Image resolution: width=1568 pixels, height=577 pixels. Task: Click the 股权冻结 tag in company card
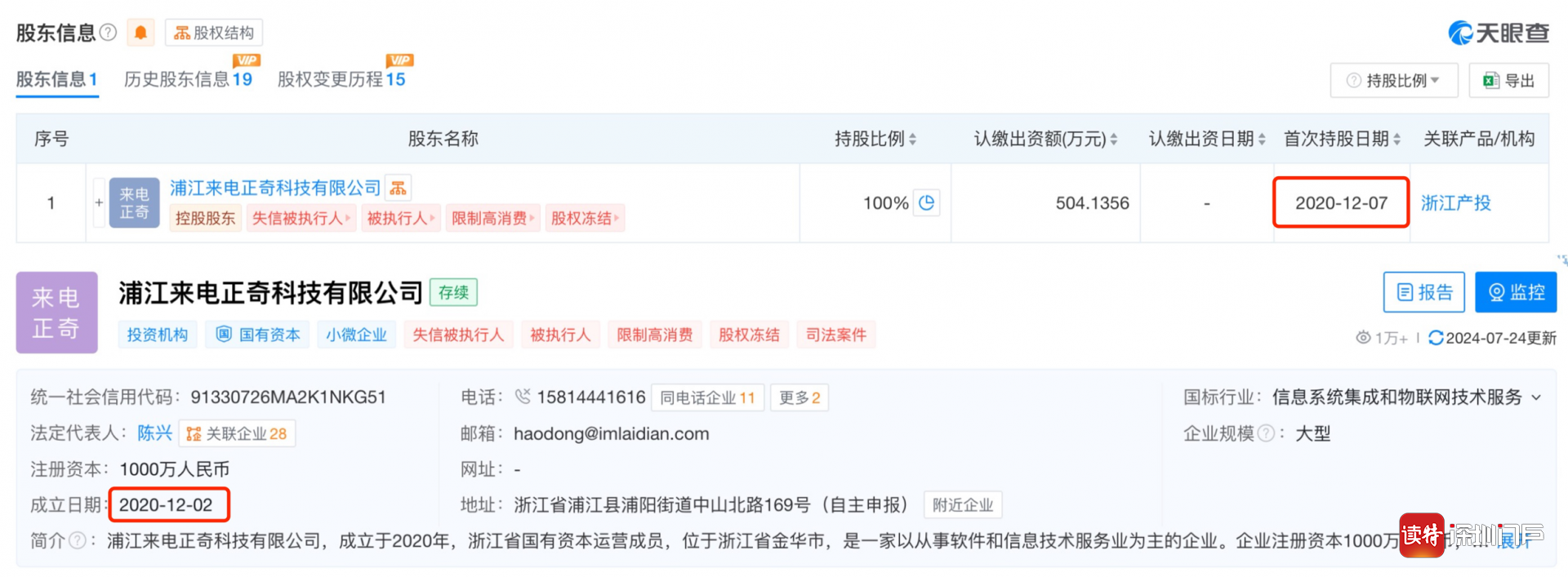tap(749, 335)
